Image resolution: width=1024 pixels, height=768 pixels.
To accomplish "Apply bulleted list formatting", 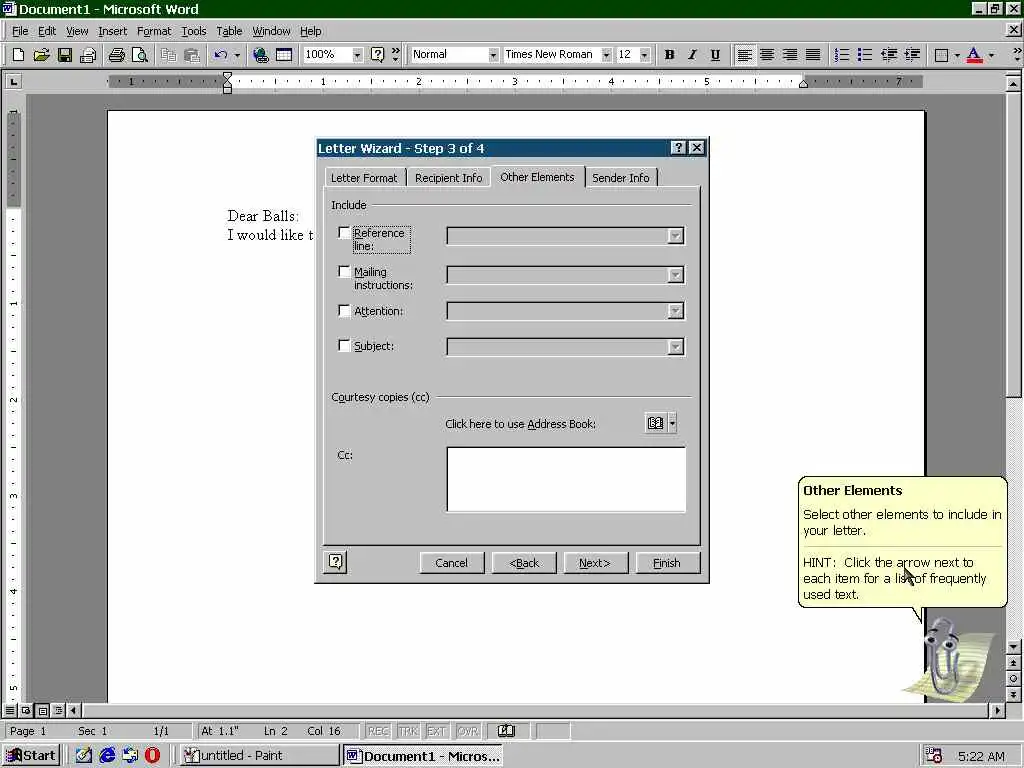I will pyautogui.click(x=865, y=55).
